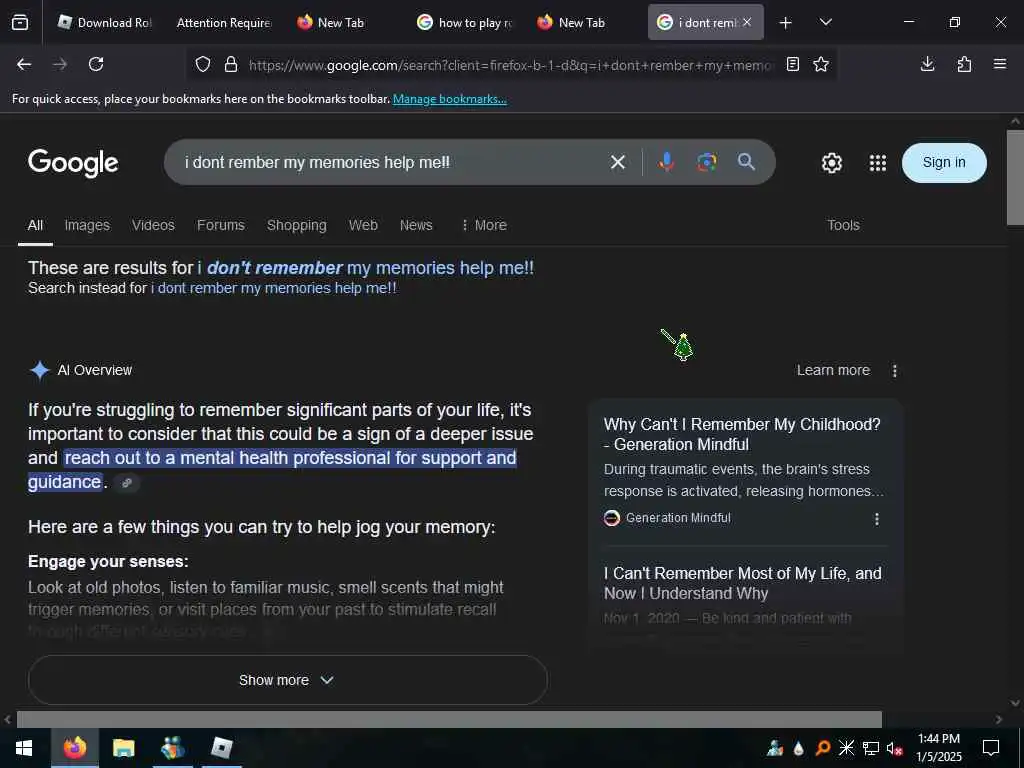This screenshot has height=768, width=1024.
Task: Select the News results tab
Action: pyautogui.click(x=416, y=225)
